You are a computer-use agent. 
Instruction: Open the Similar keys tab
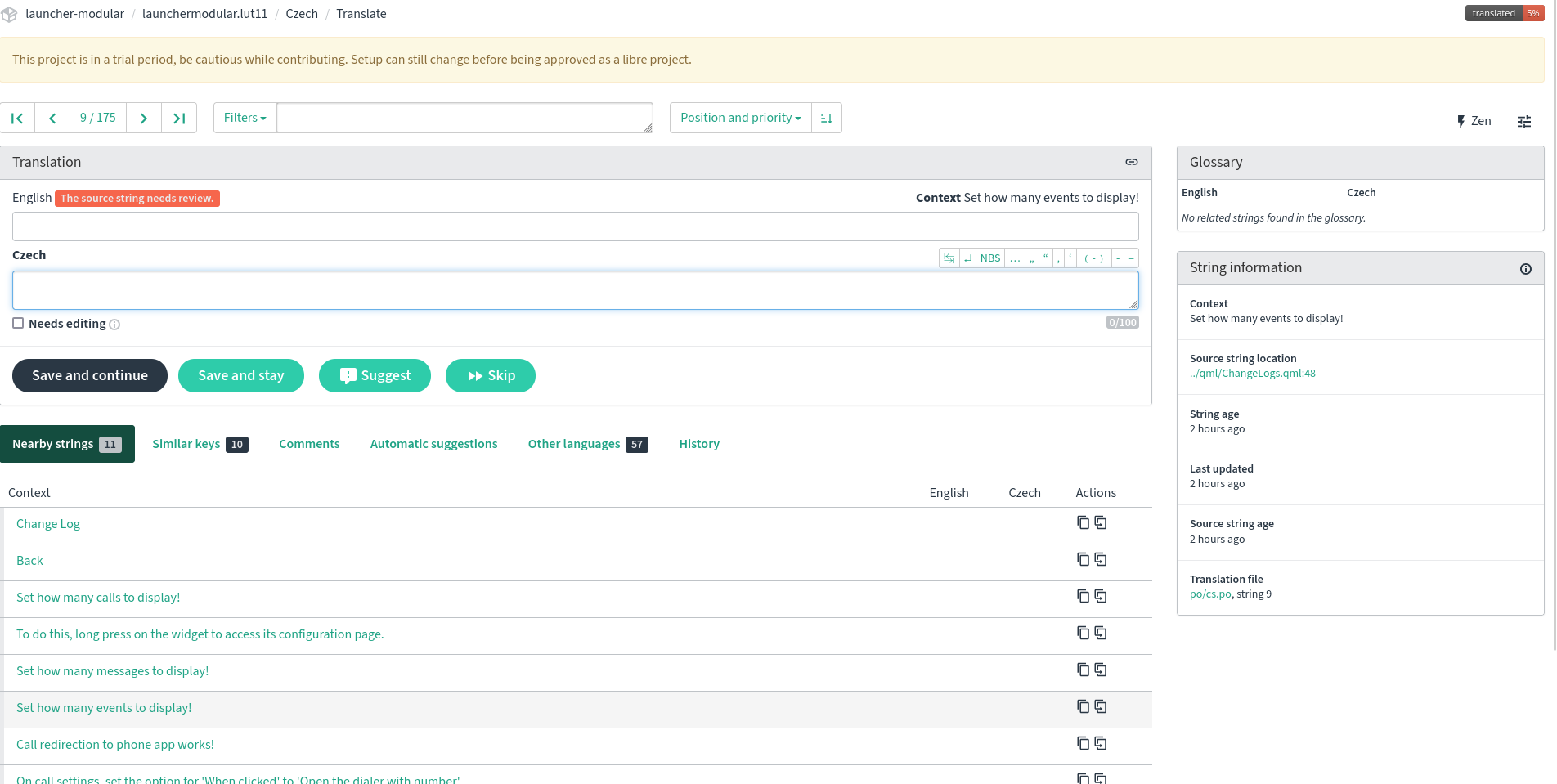pos(200,444)
